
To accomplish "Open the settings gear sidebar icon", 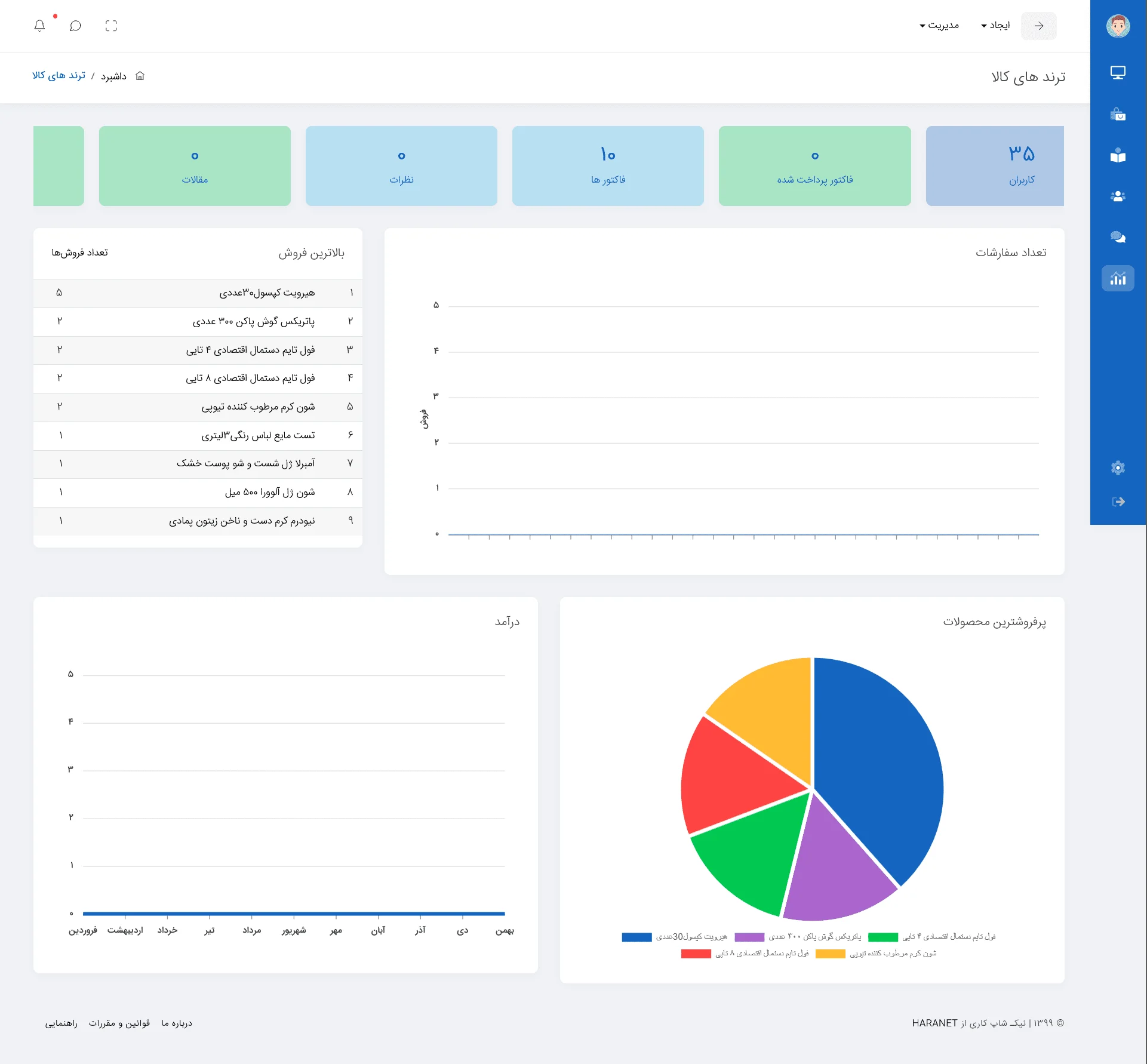I will (x=1118, y=468).
